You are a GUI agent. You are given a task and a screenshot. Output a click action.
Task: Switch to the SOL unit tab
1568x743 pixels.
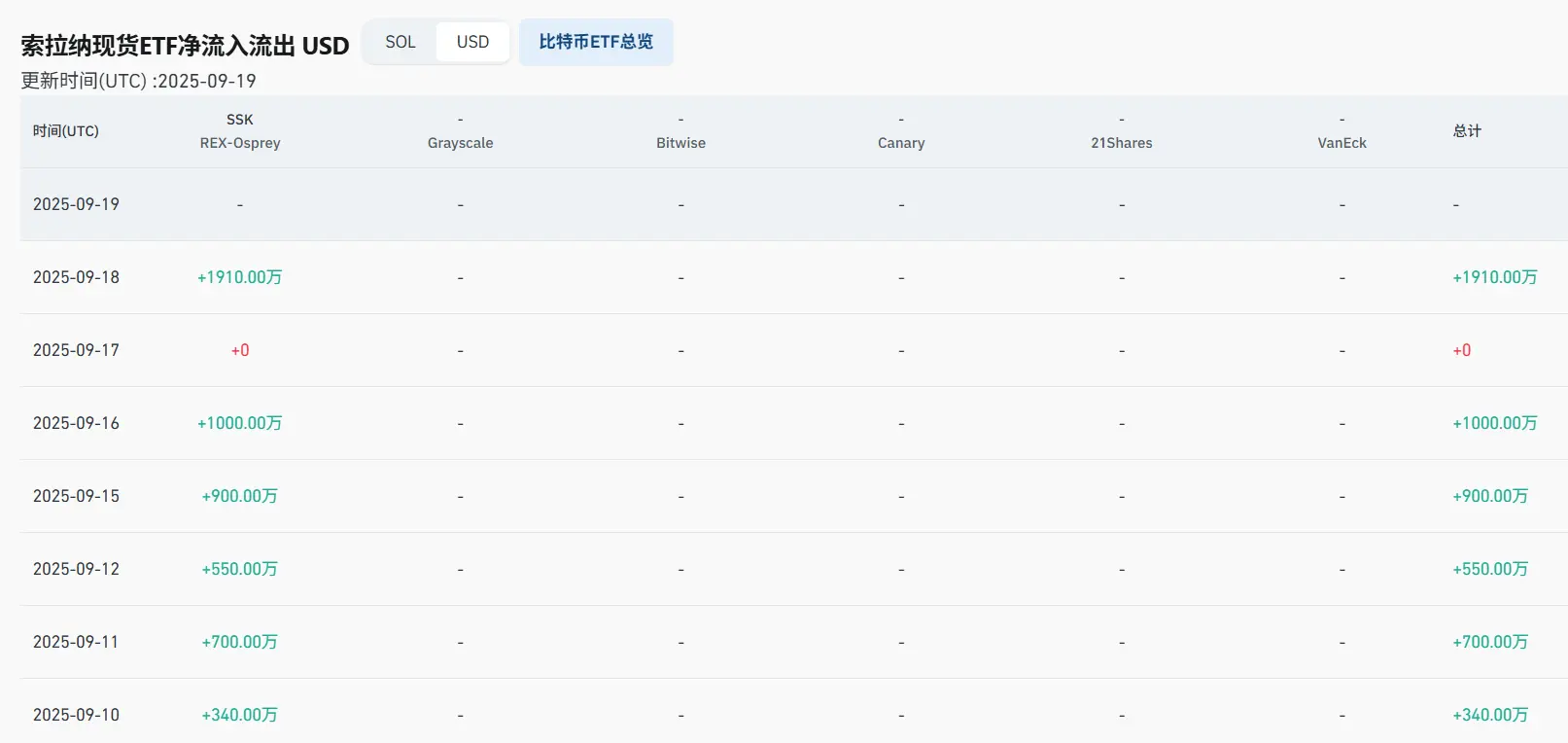pyautogui.click(x=401, y=42)
